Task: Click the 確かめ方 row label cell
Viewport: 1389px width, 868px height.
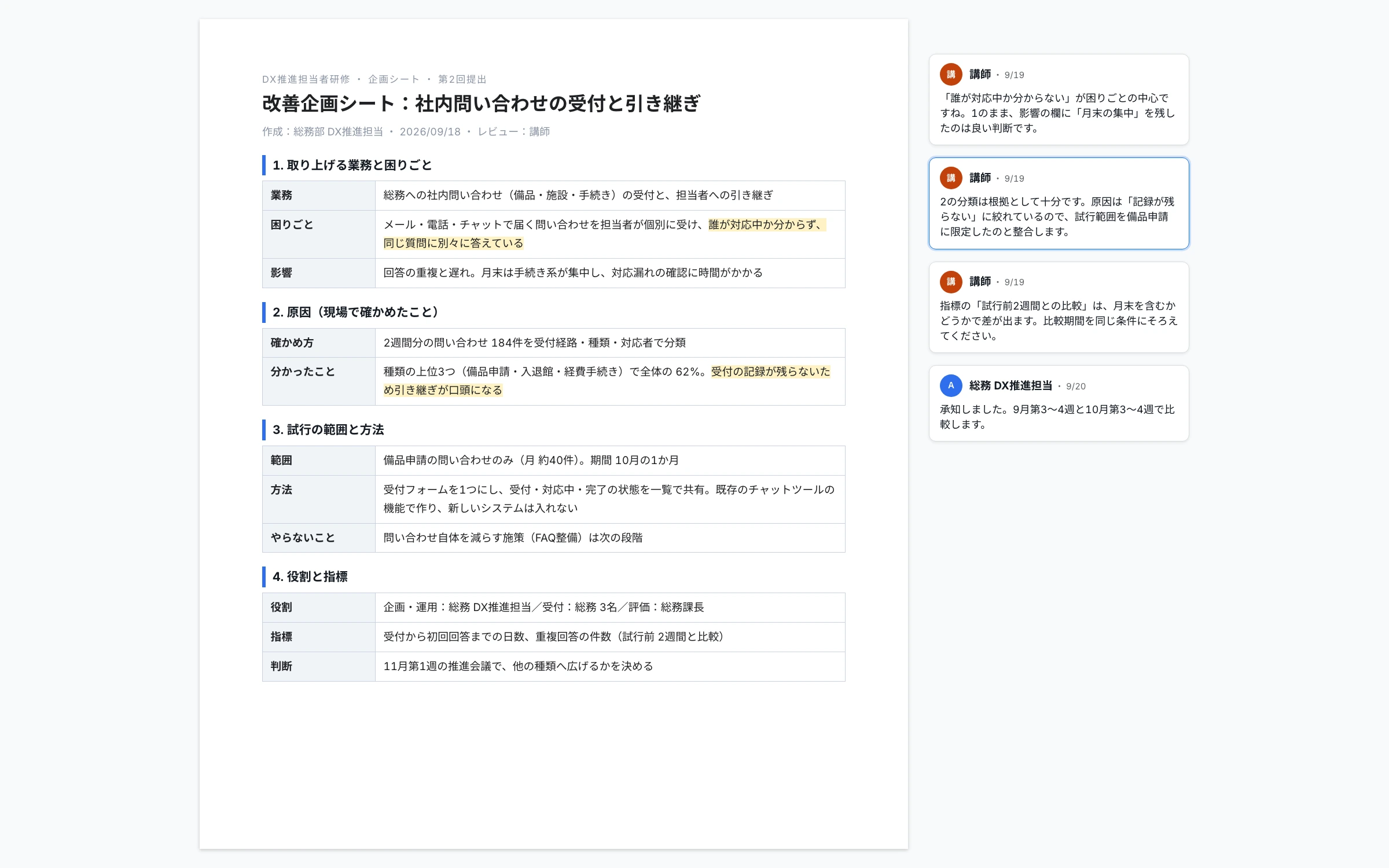Action: (319, 343)
